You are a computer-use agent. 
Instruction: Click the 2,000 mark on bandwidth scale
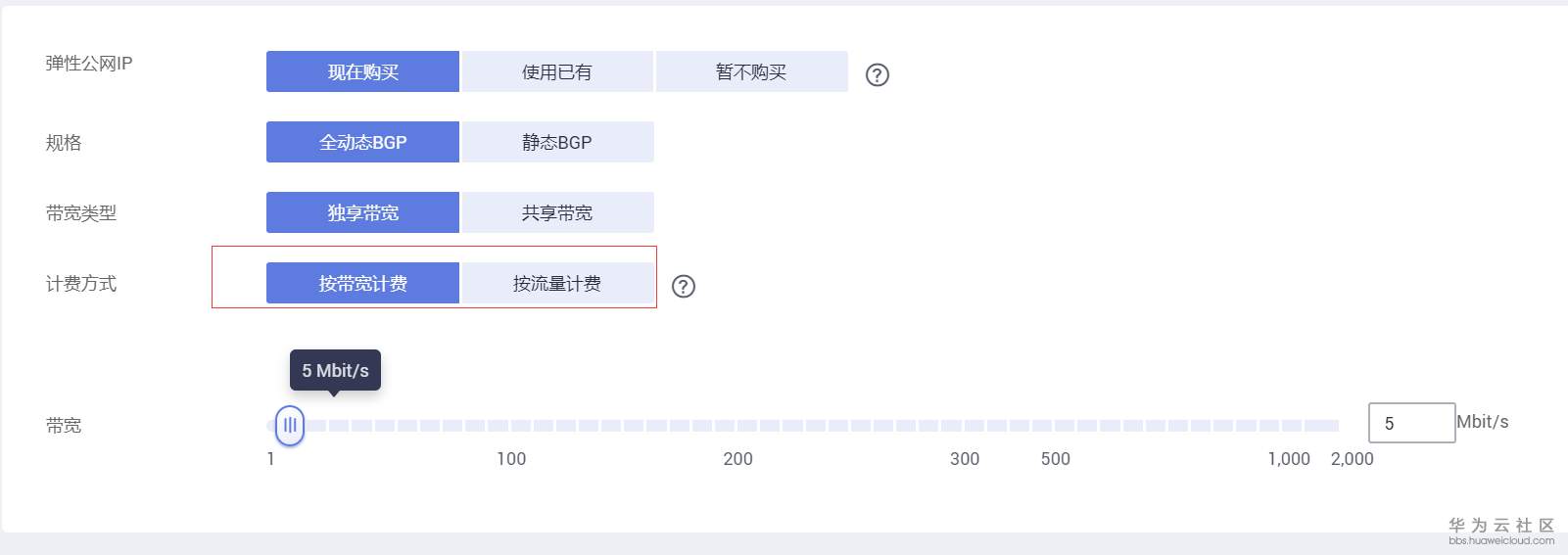coord(1352,458)
